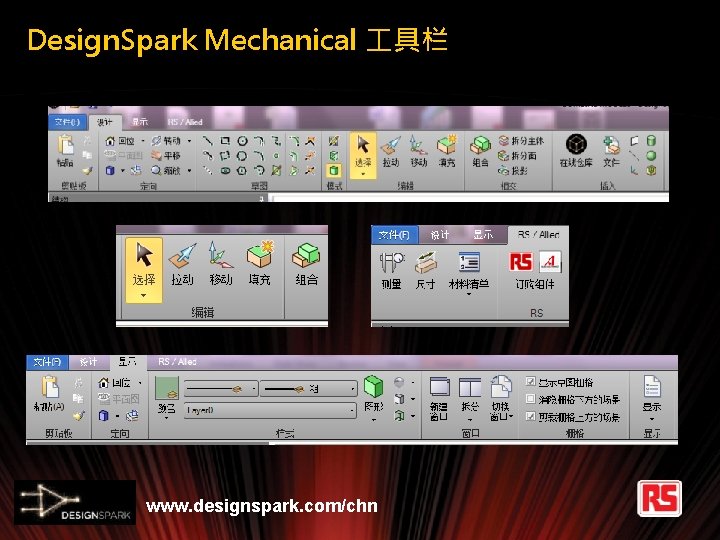This screenshot has width=720, height=540.
Task: Open 文件(F) tab in the RS / Allied ribbon
Action: (394, 235)
